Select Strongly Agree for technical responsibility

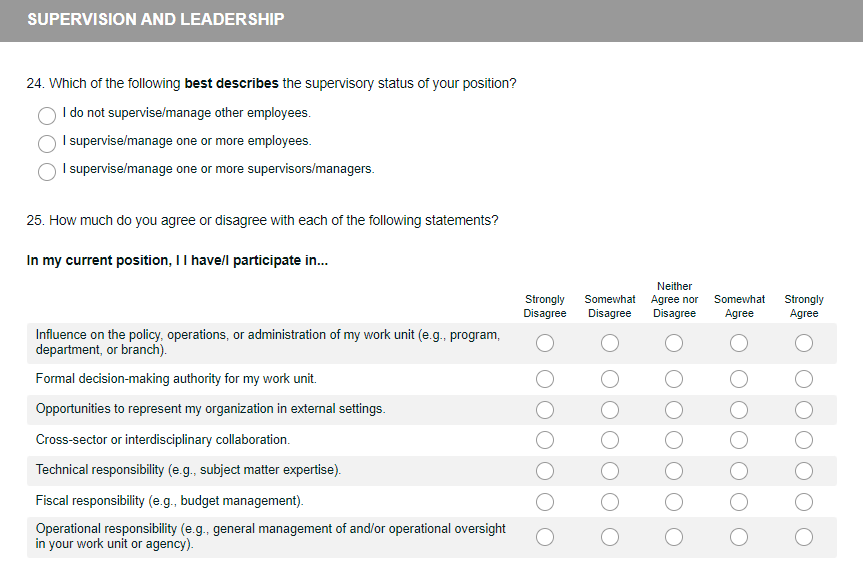(804, 470)
